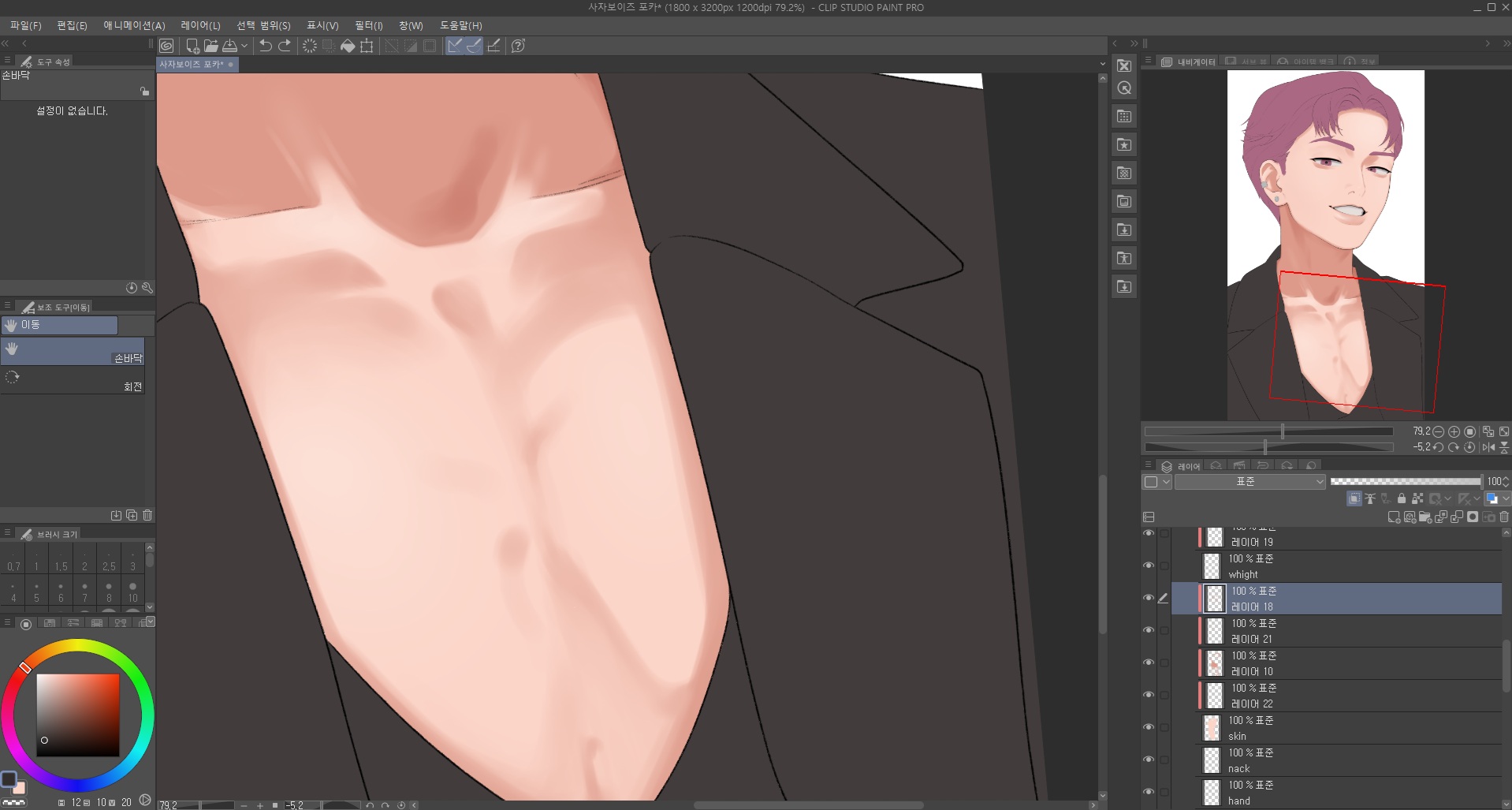Hide the skin layer
Viewport: 1512px width, 810px height.
pos(1148,727)
